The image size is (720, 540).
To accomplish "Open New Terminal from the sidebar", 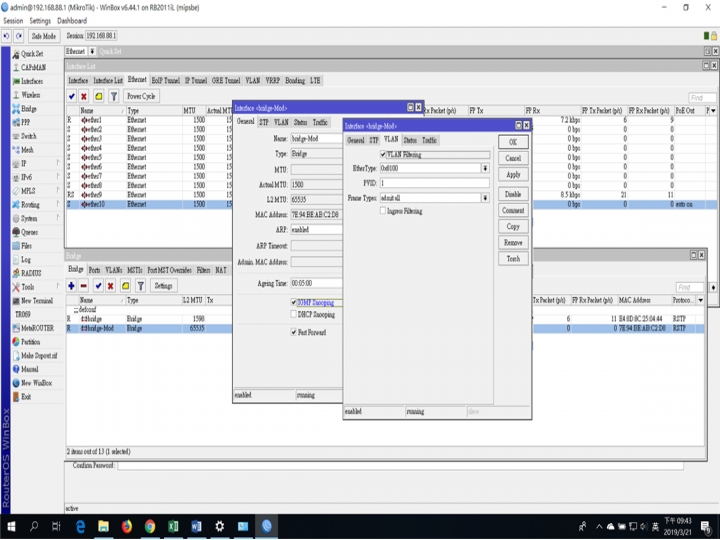I will coord(39,300).
